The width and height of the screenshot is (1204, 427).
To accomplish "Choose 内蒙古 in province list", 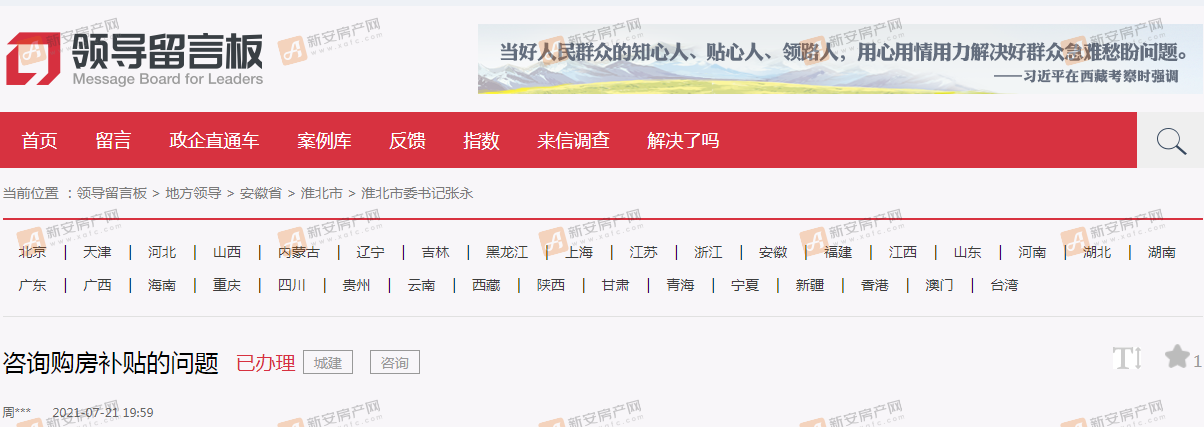I will [299, 252].
